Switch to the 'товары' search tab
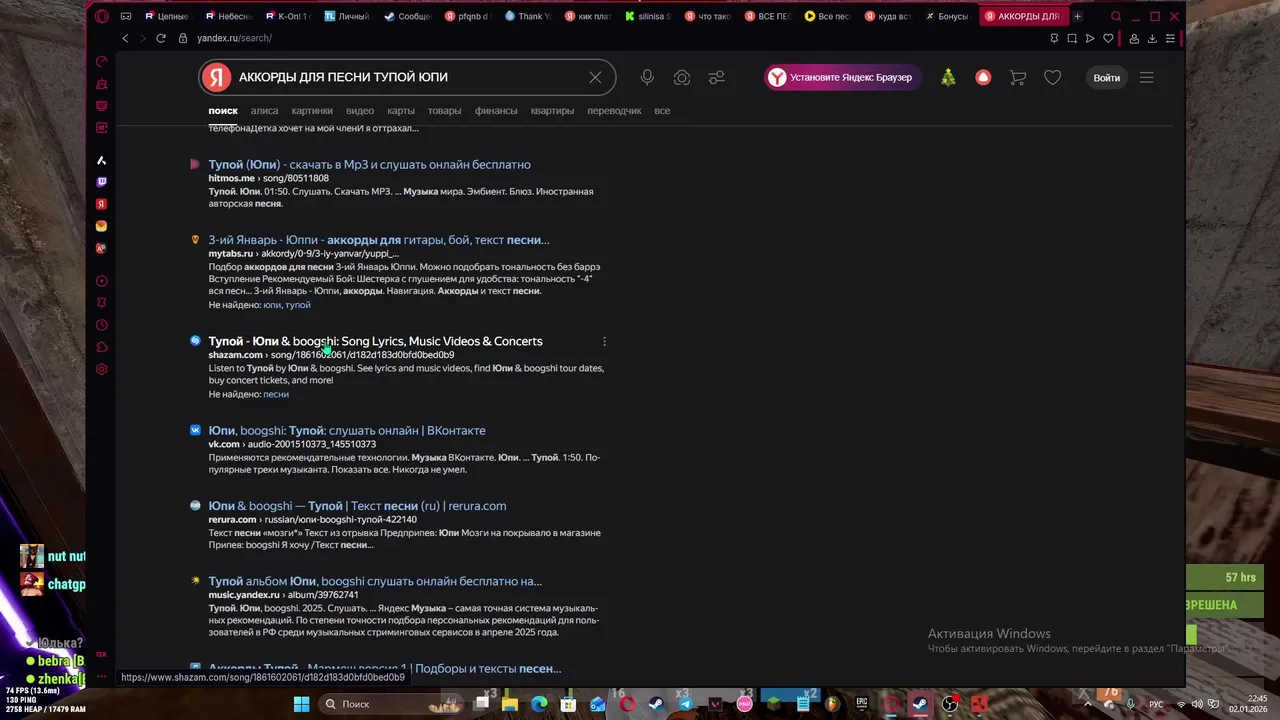The width and height of the screenshot is (1280, 720). pyautogui.click(x=444, y=111)
